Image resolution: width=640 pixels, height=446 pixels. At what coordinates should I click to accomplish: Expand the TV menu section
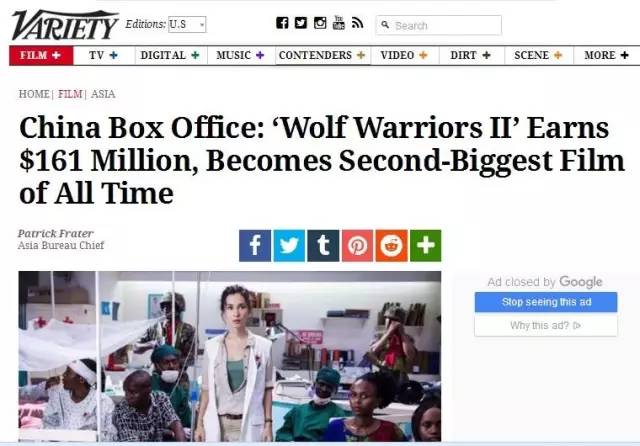tap(104, 55)
